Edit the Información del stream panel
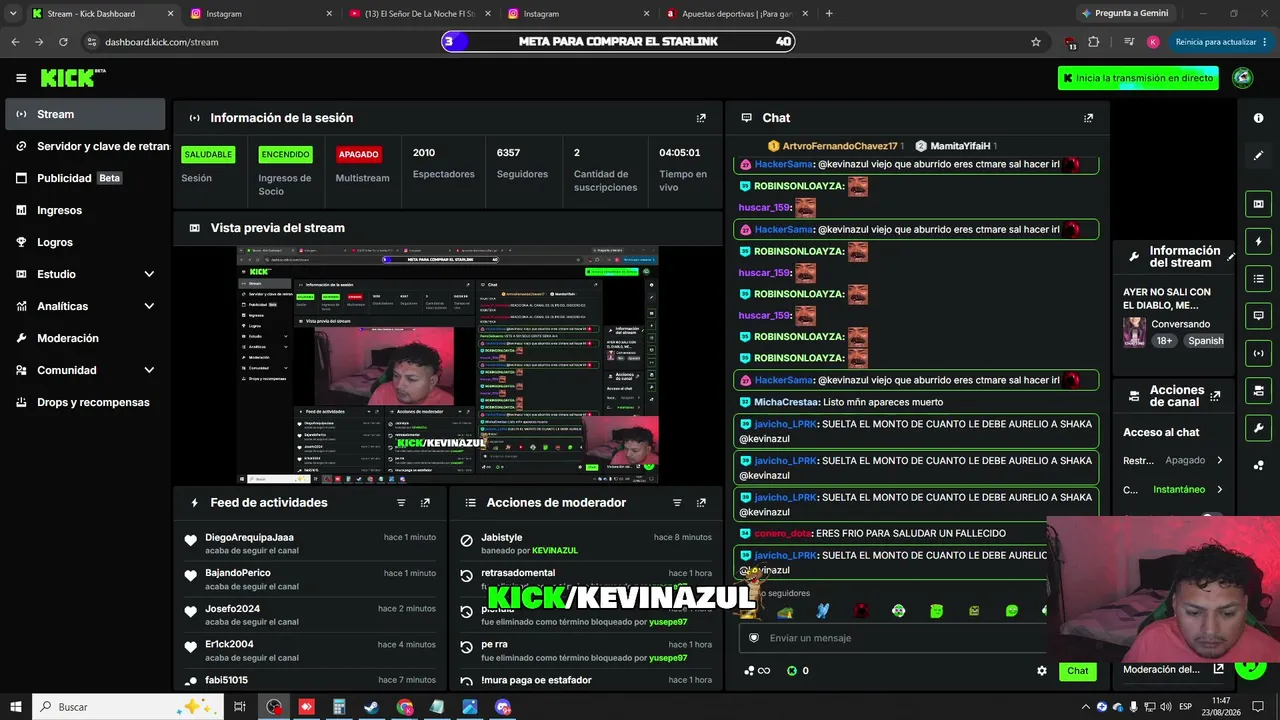This screenshot has height=720, width=1280. click(1231, 257)
